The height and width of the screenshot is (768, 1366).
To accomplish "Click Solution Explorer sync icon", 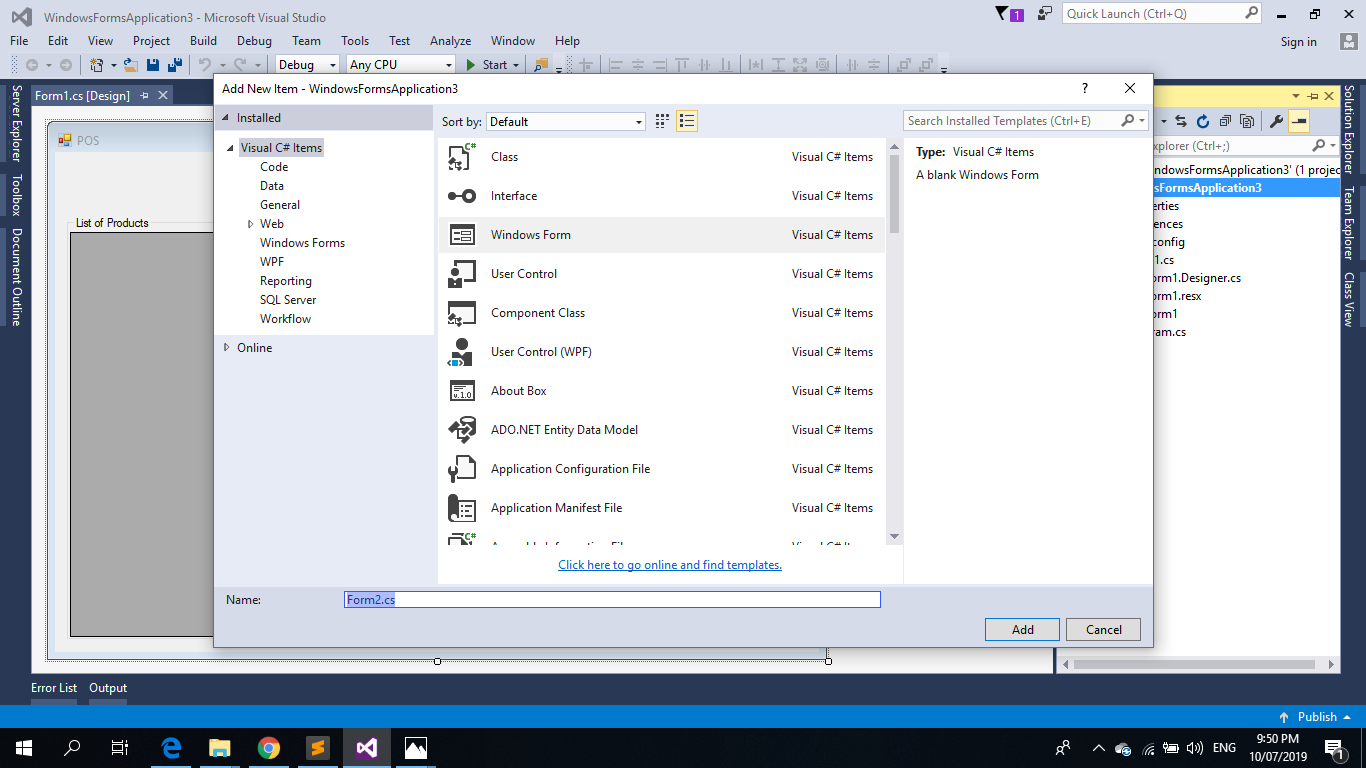I will coord(1181,121).
